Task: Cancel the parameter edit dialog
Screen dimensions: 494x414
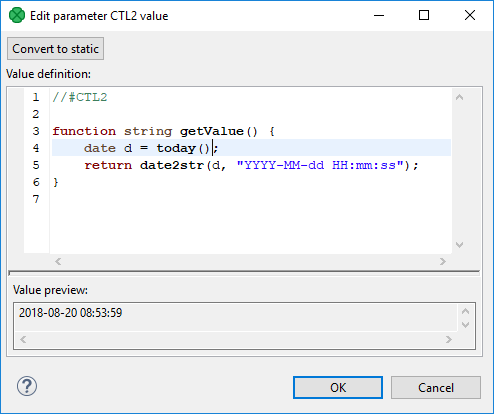Action: pos(436,388)
